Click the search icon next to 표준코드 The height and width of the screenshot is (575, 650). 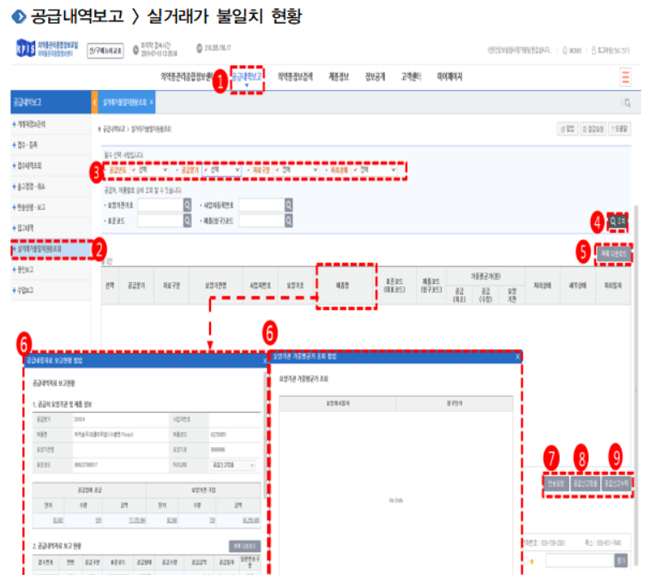click(x=187, y=221)
